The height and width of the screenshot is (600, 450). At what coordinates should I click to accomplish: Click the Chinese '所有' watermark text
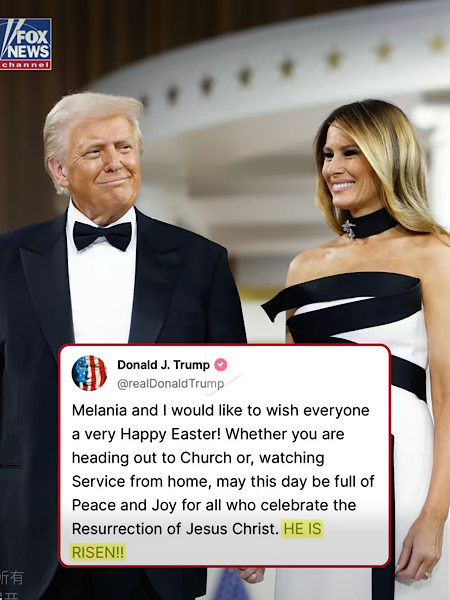[12, 577]
